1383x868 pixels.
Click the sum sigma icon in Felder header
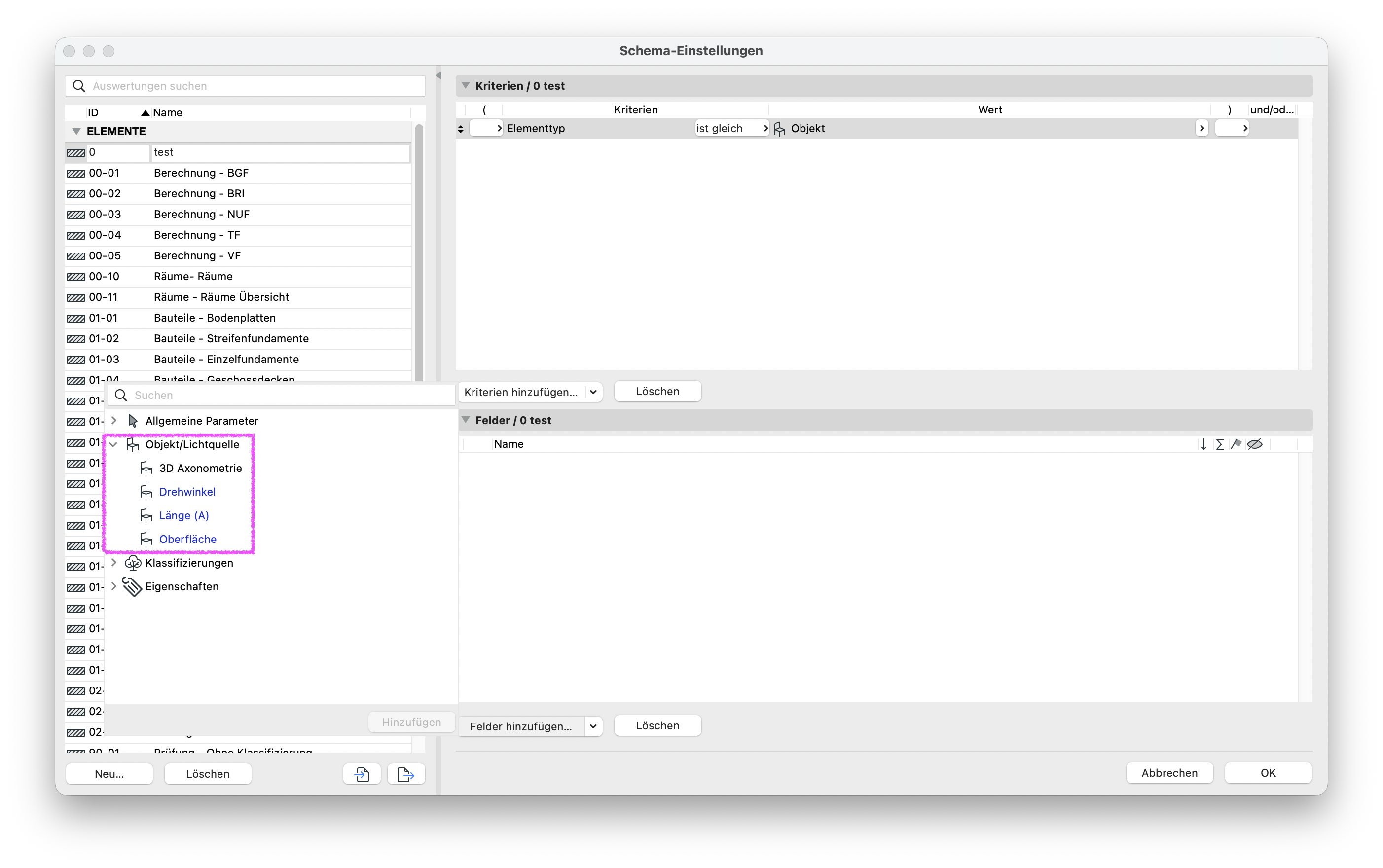click(1219, 444)
